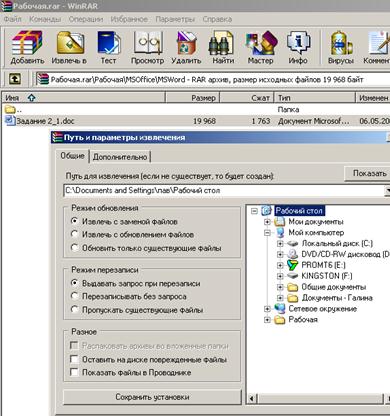Expand the Мои документы tree node
This screenshot has width=390, height=416.
click(267, 222)
